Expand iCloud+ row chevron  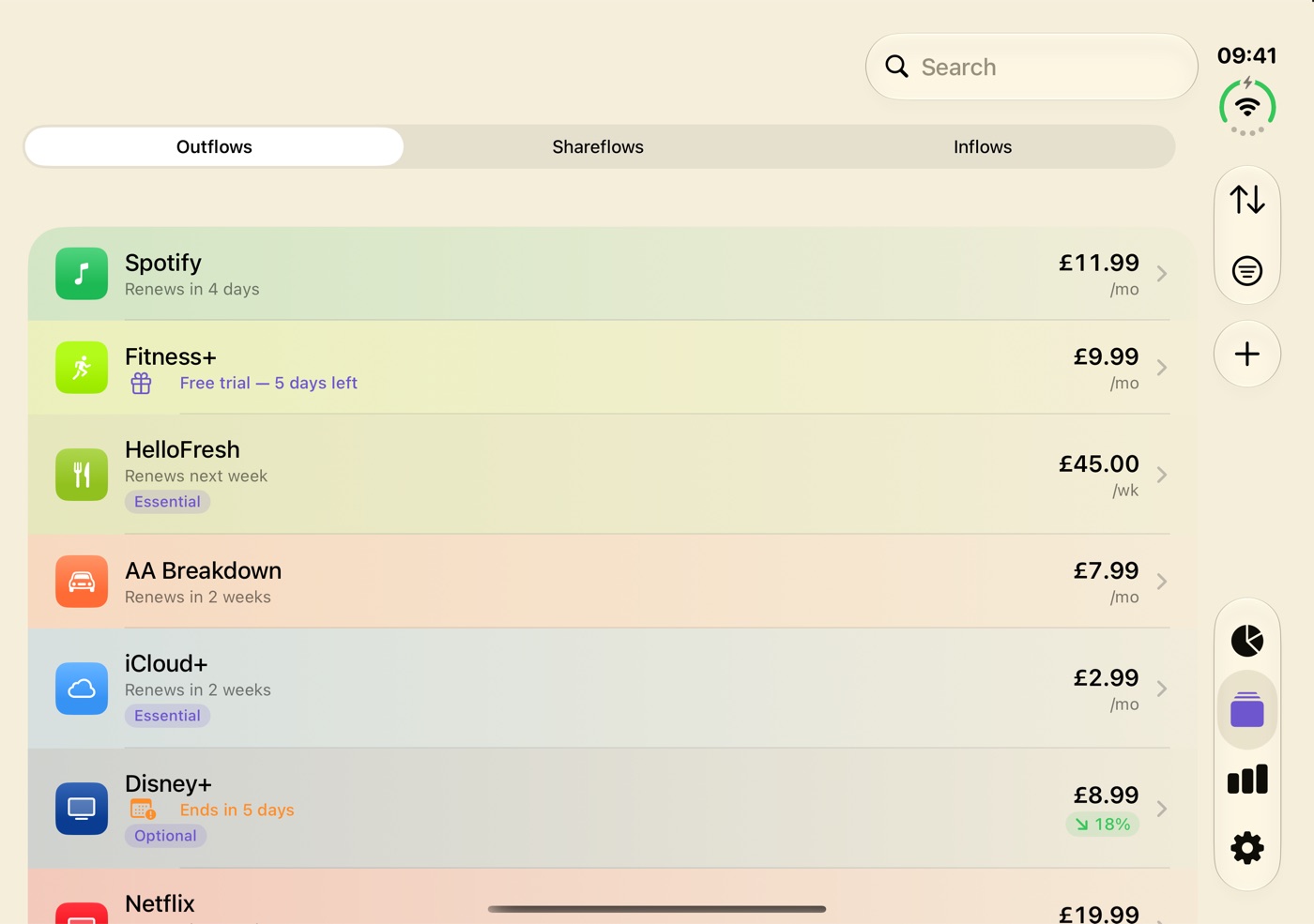point(1162,689)
